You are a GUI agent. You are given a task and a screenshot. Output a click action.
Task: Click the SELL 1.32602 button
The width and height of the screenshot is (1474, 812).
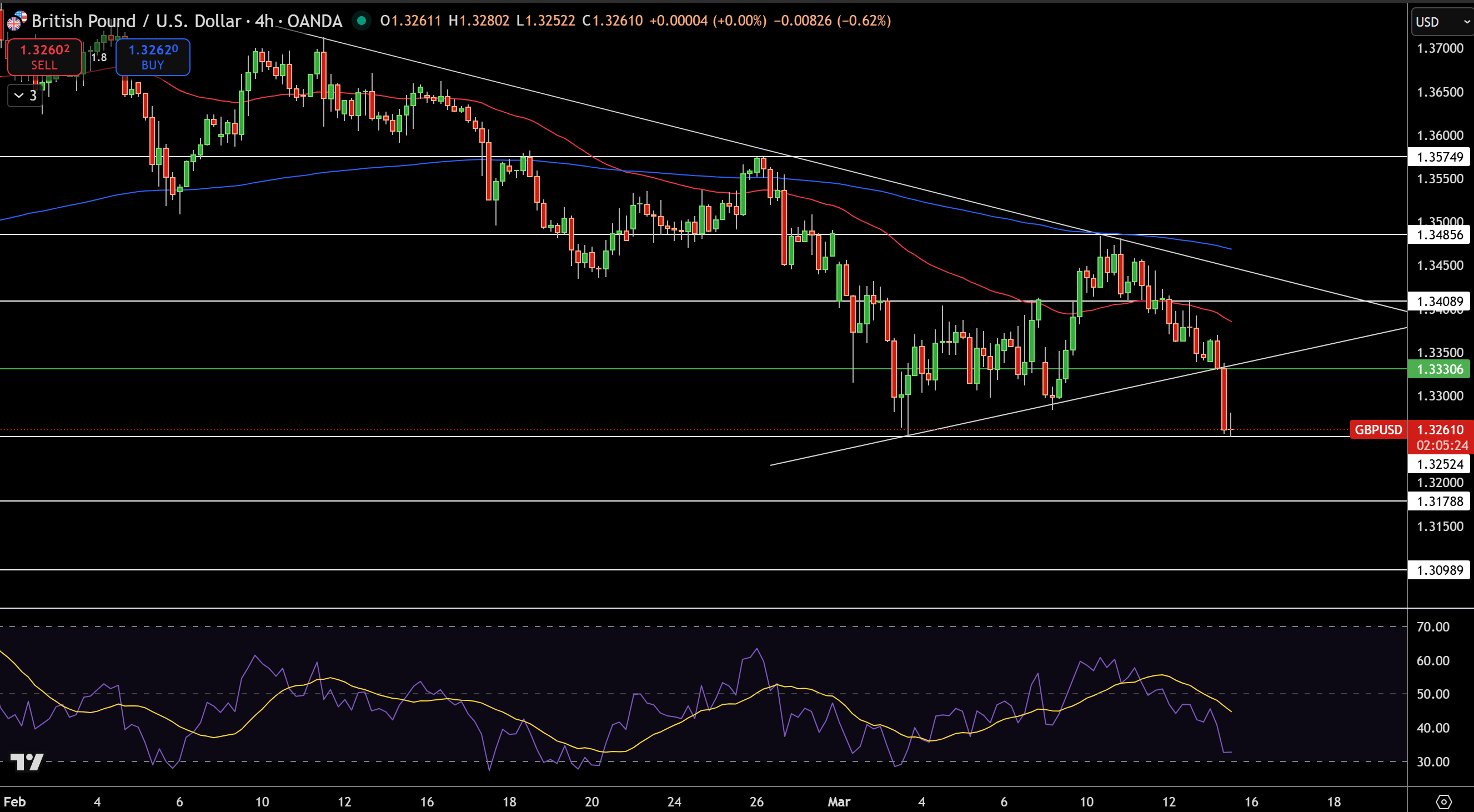click(44, 57)
